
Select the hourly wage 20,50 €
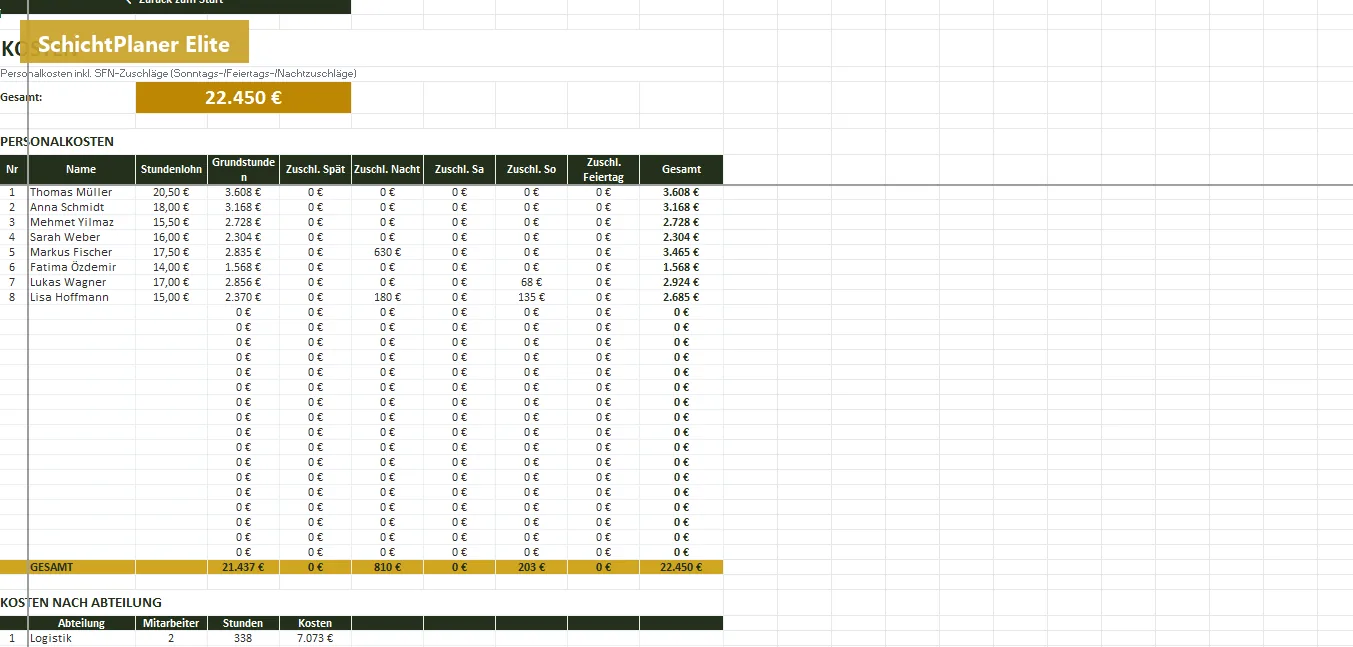(171, 192)
